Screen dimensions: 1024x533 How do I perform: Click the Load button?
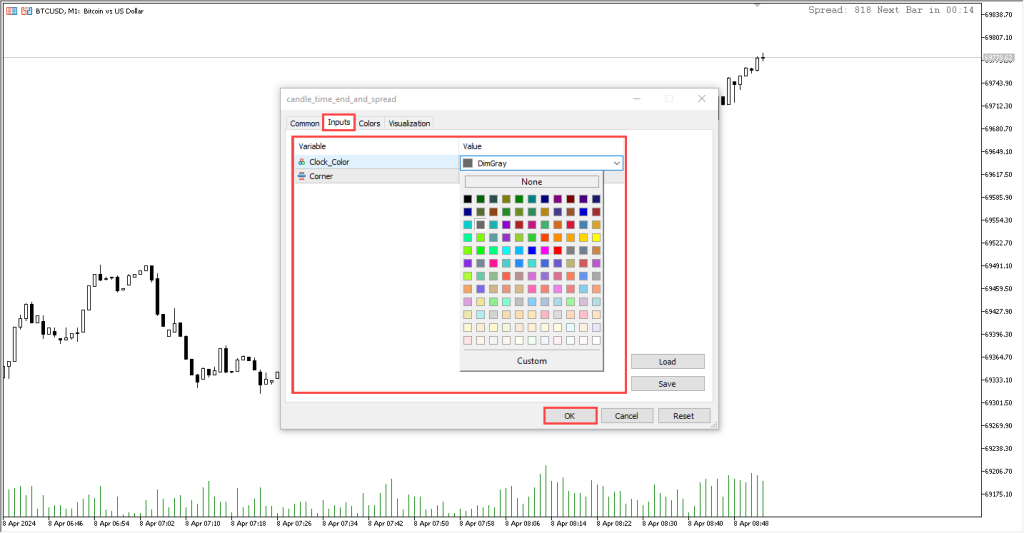pos(667,362)
